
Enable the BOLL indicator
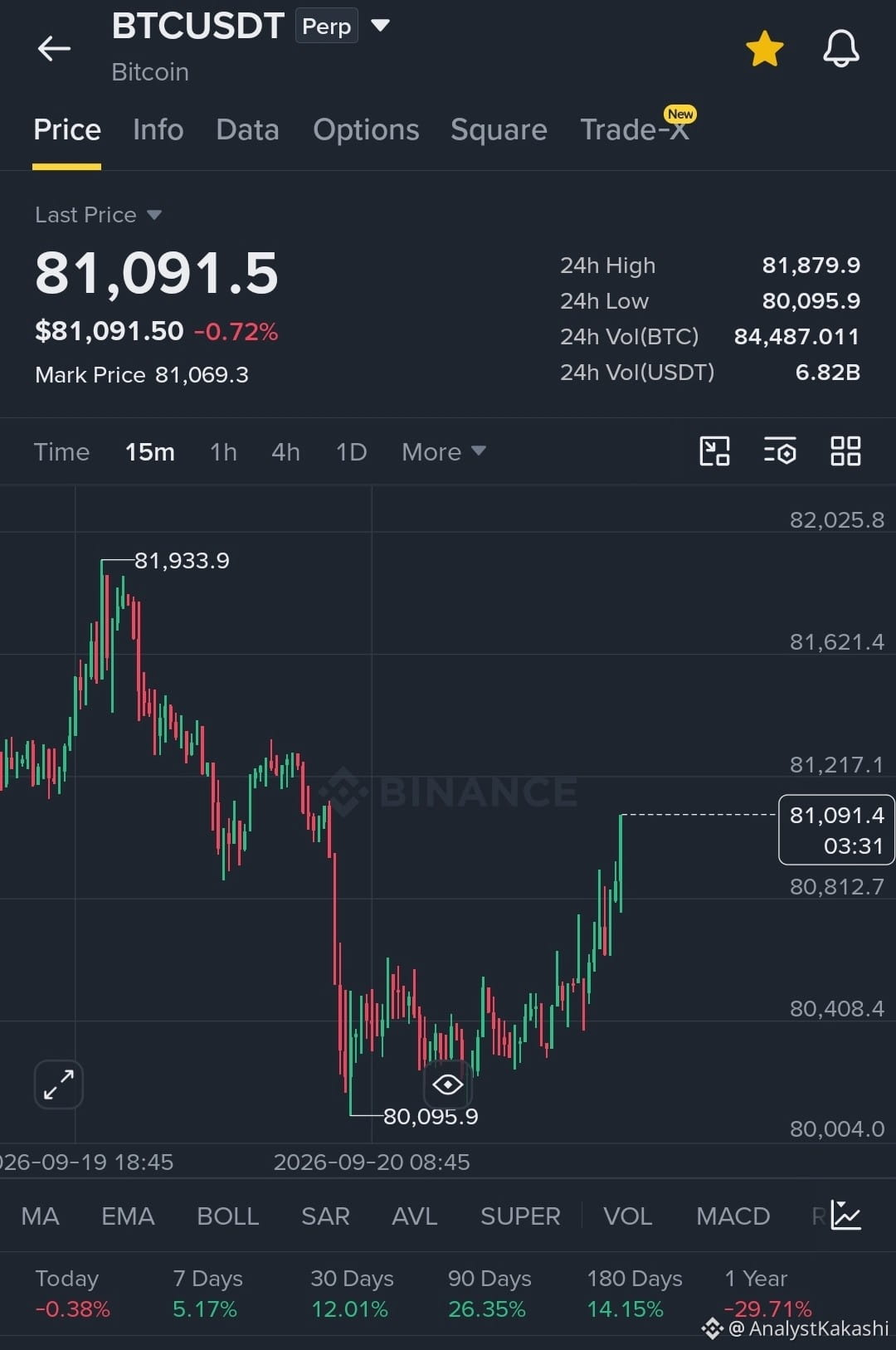(x=227, y=1216)
